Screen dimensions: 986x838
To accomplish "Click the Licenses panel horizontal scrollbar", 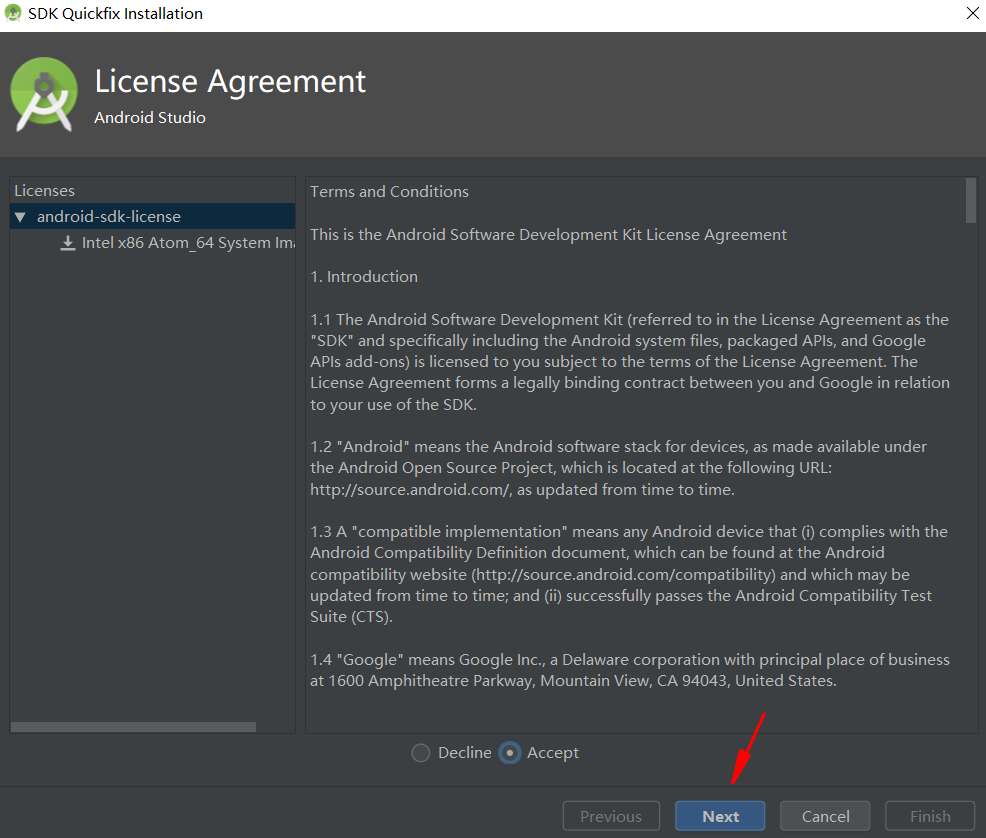I will (x=133, y=727).
